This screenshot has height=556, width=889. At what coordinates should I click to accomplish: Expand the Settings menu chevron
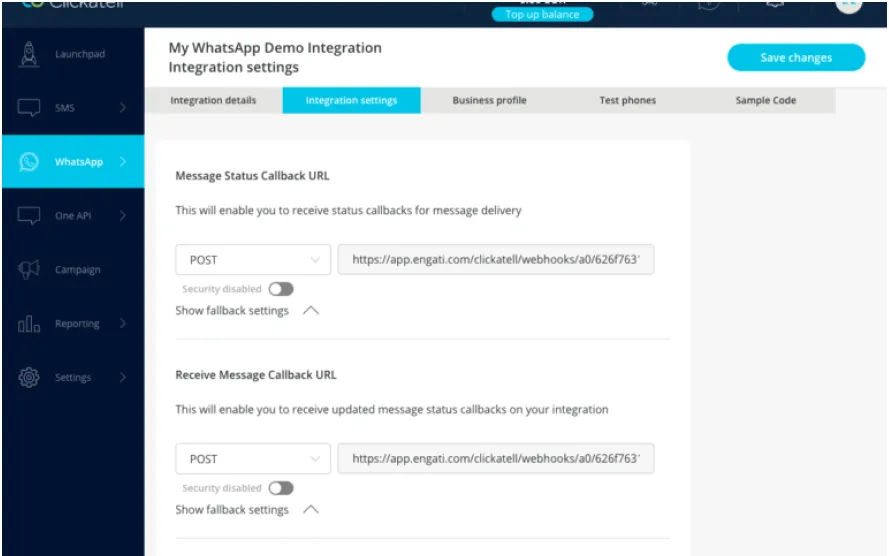click(123, 377)
